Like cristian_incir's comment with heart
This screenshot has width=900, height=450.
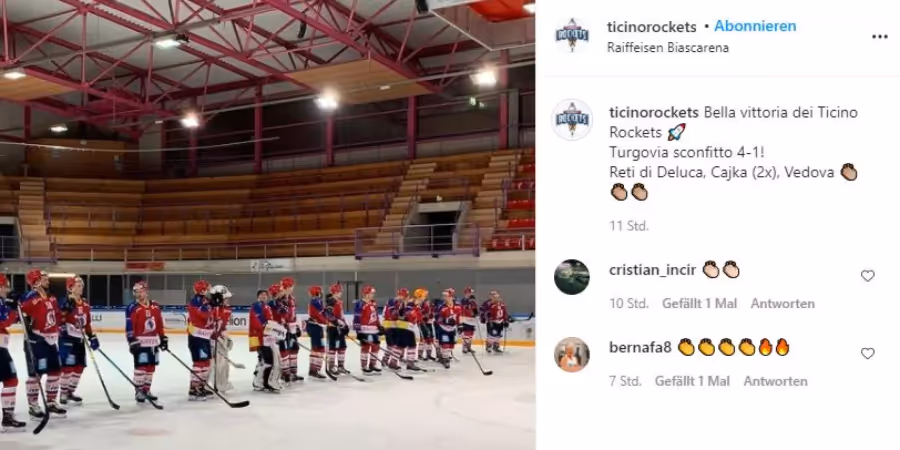coord(867,276)
